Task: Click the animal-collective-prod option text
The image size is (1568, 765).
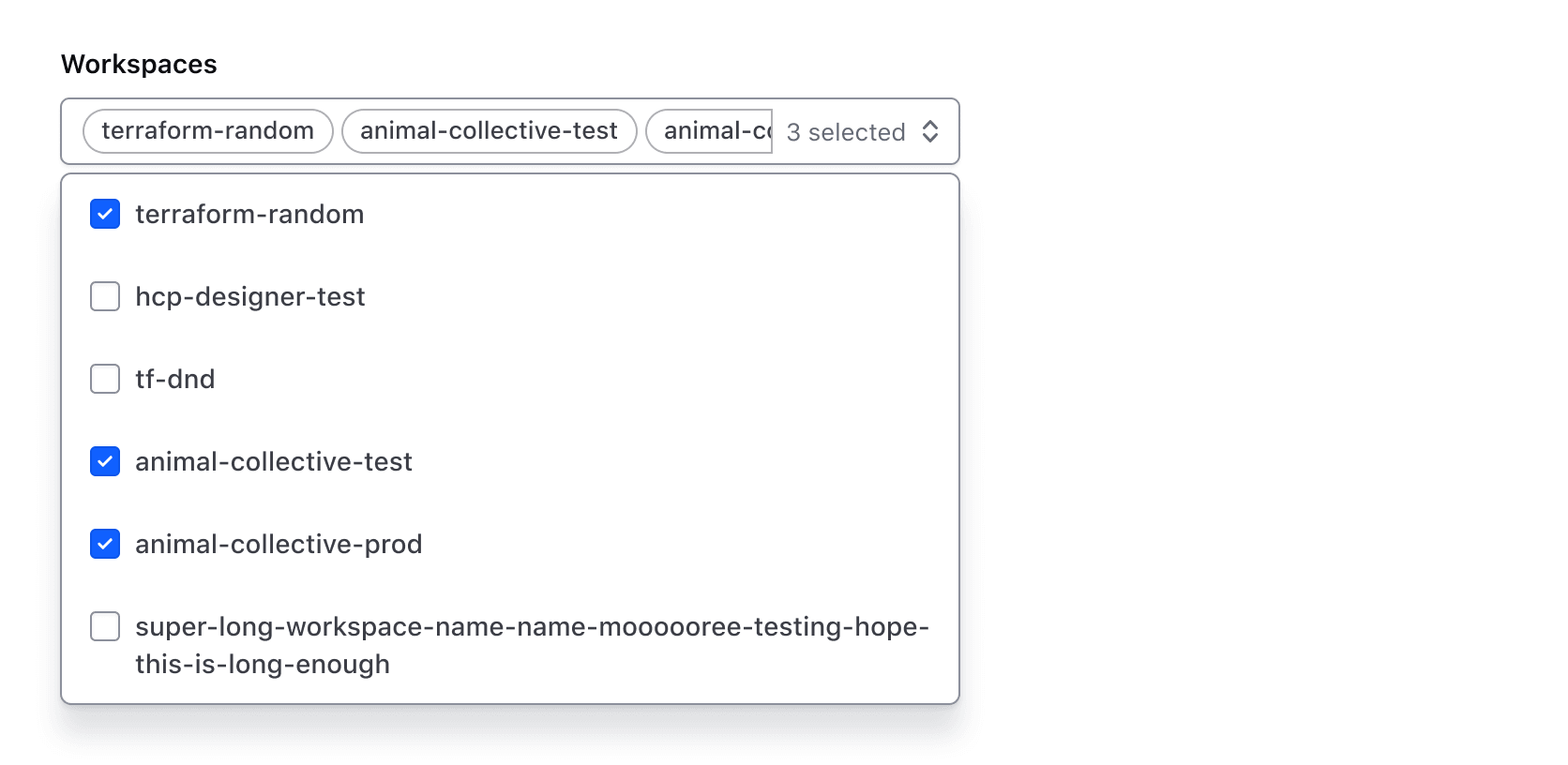Action: [279, 544]
